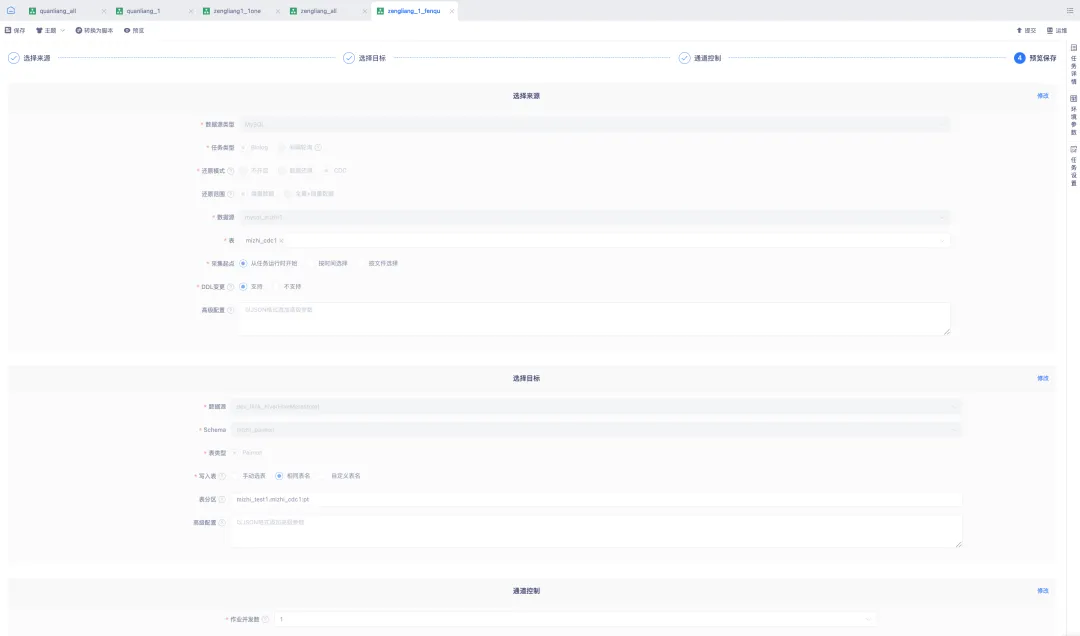Image resolution: width=1080 pixels, height=636 pixels.
Task: Open the 表 table selector dropdown arrow
Action: coord(941,241)
